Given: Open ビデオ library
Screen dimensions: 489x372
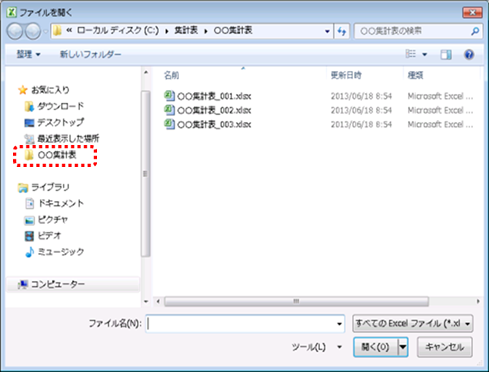Looking at the screenshot, I should (x=49, y=236).
